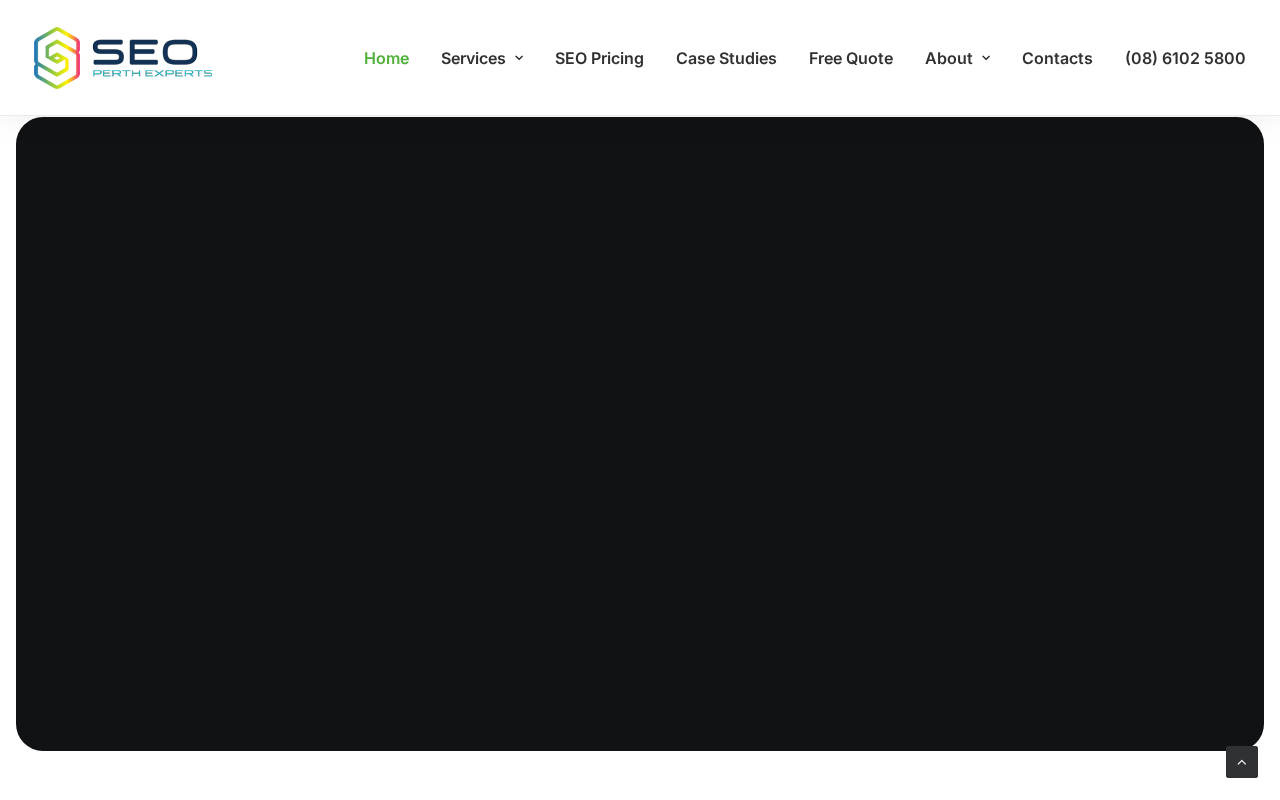
Task: Expand the chevron next to Services
Action: tap(519, 58)
